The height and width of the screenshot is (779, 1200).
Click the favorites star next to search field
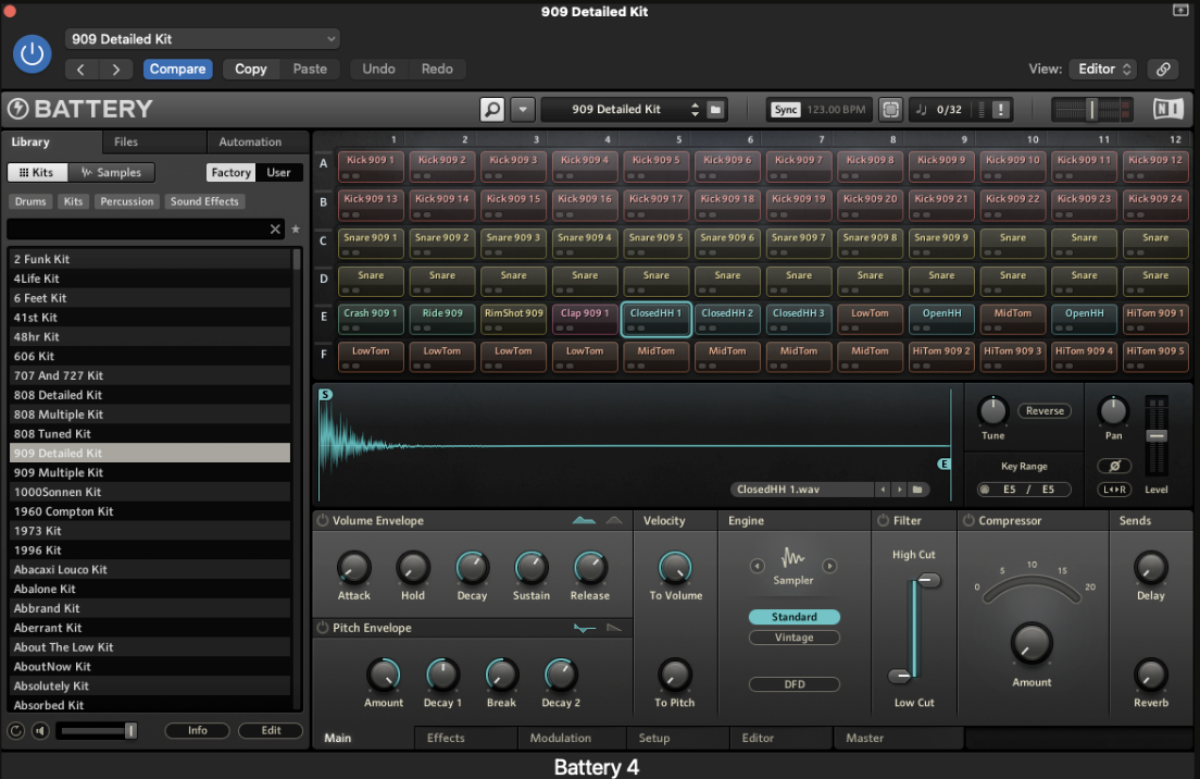(295, 229)
